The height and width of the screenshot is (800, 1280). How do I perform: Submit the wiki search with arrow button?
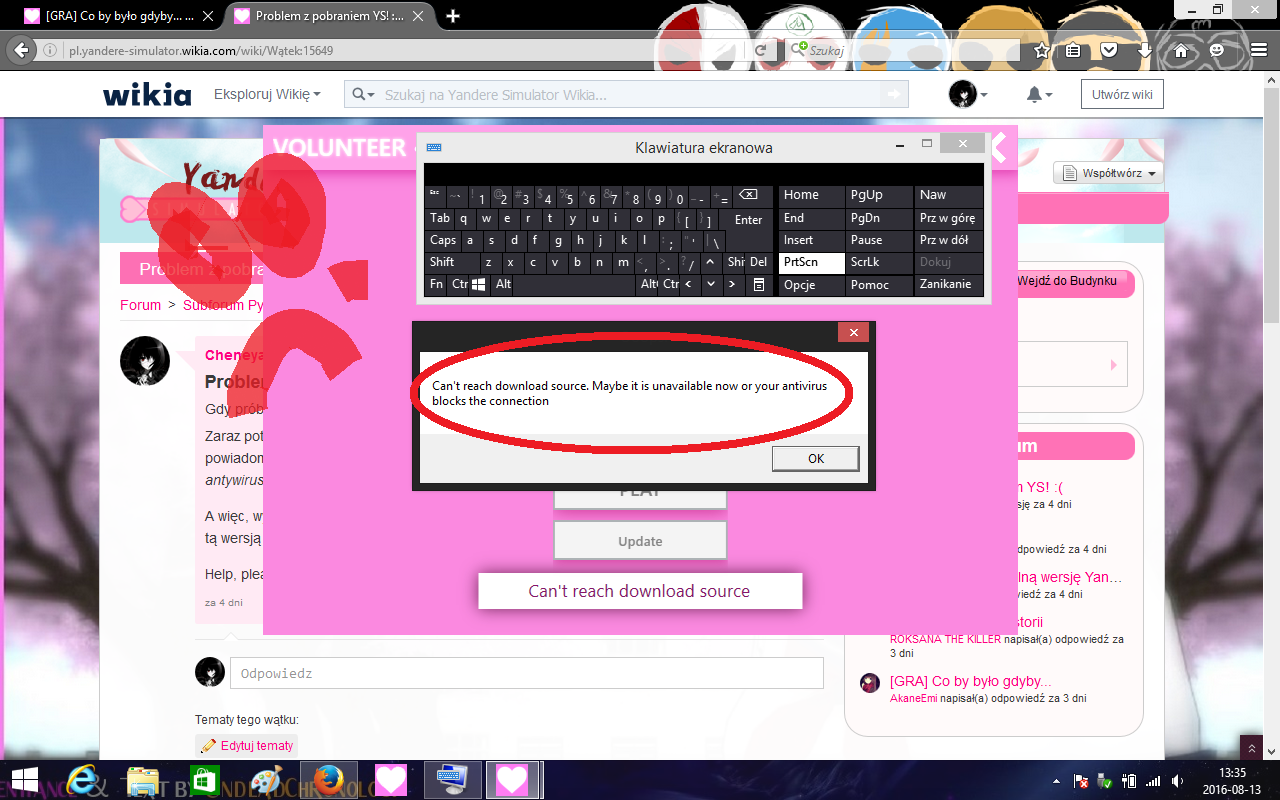pyautogui.click(x=892, y=94)
